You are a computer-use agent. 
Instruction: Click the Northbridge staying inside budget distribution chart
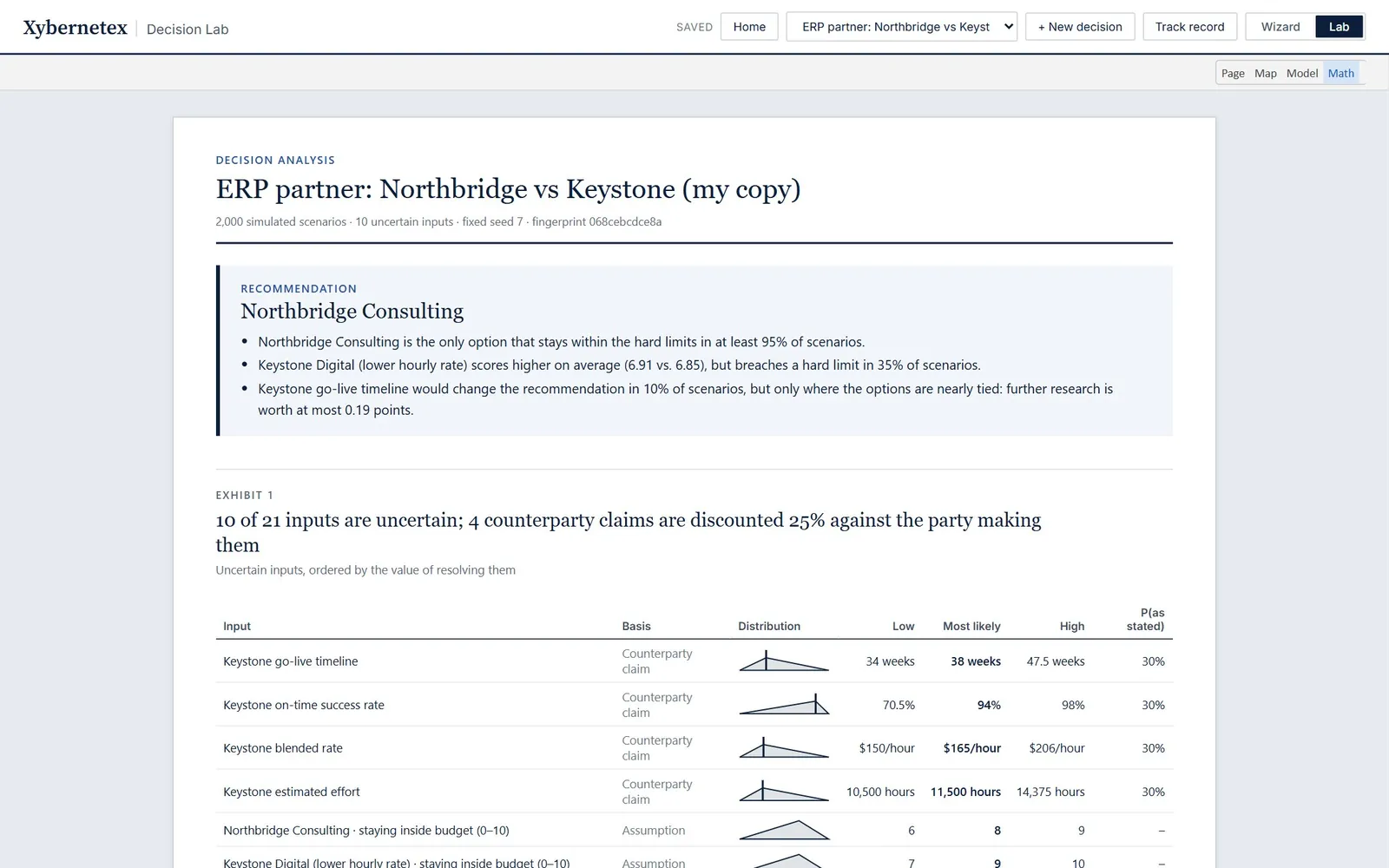click(784, 831)
